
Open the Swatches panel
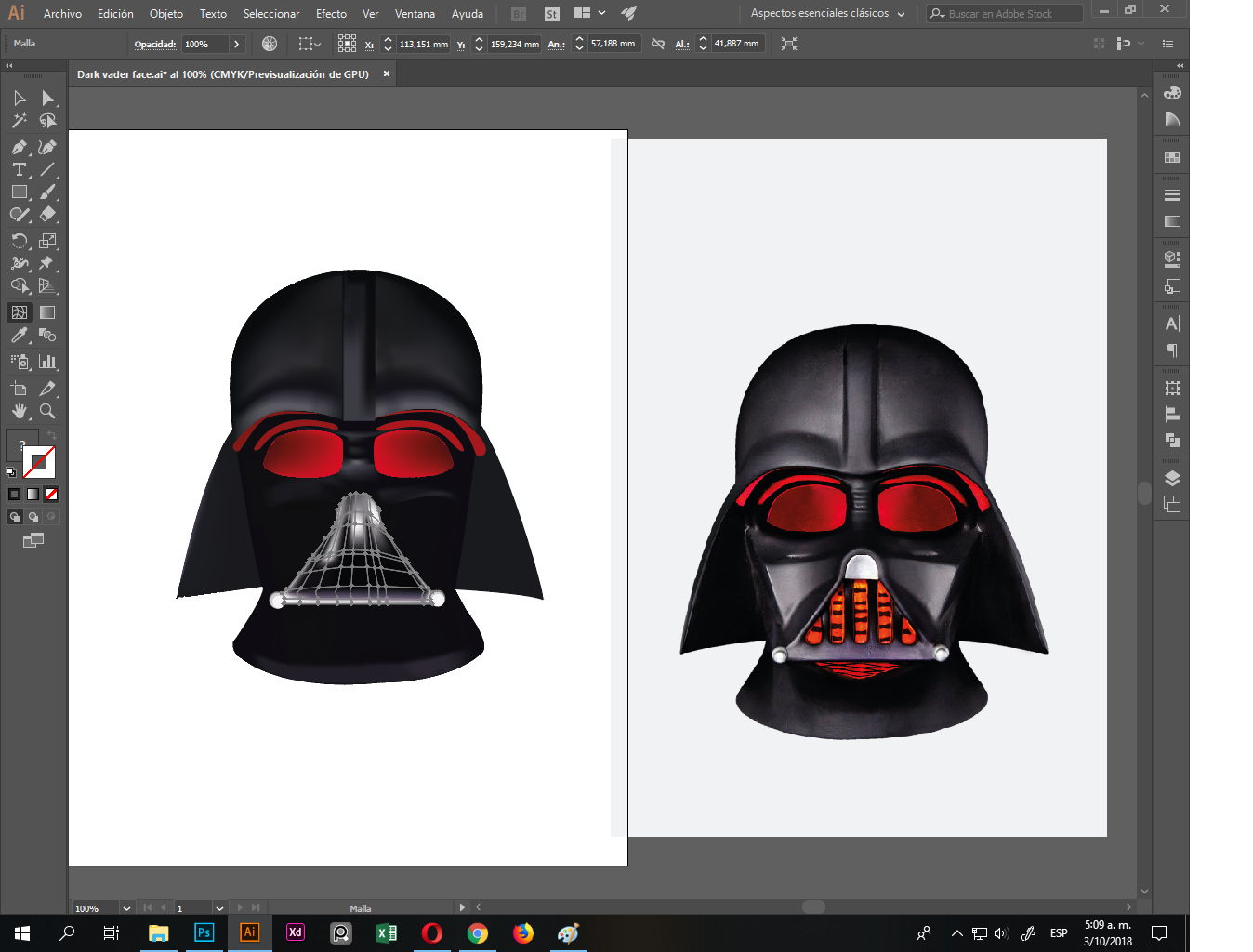pos(1172,158)
